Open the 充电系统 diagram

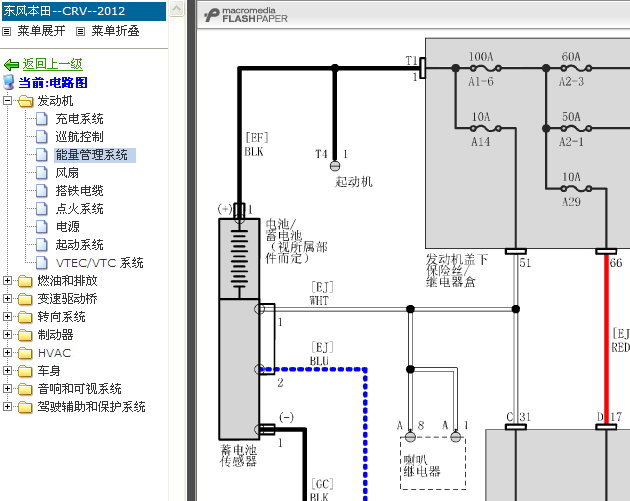[80, 119]
